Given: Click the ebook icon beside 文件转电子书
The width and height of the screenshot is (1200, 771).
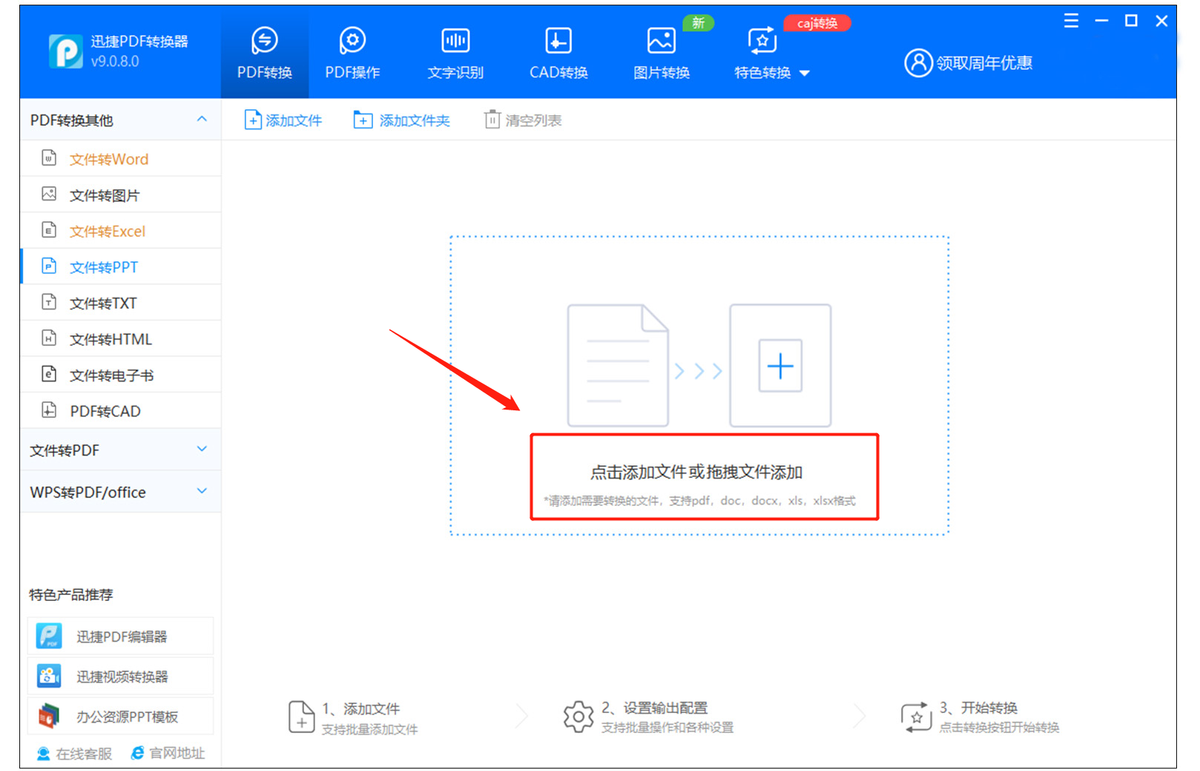Looking at the screenshot, I should [48, 374].
